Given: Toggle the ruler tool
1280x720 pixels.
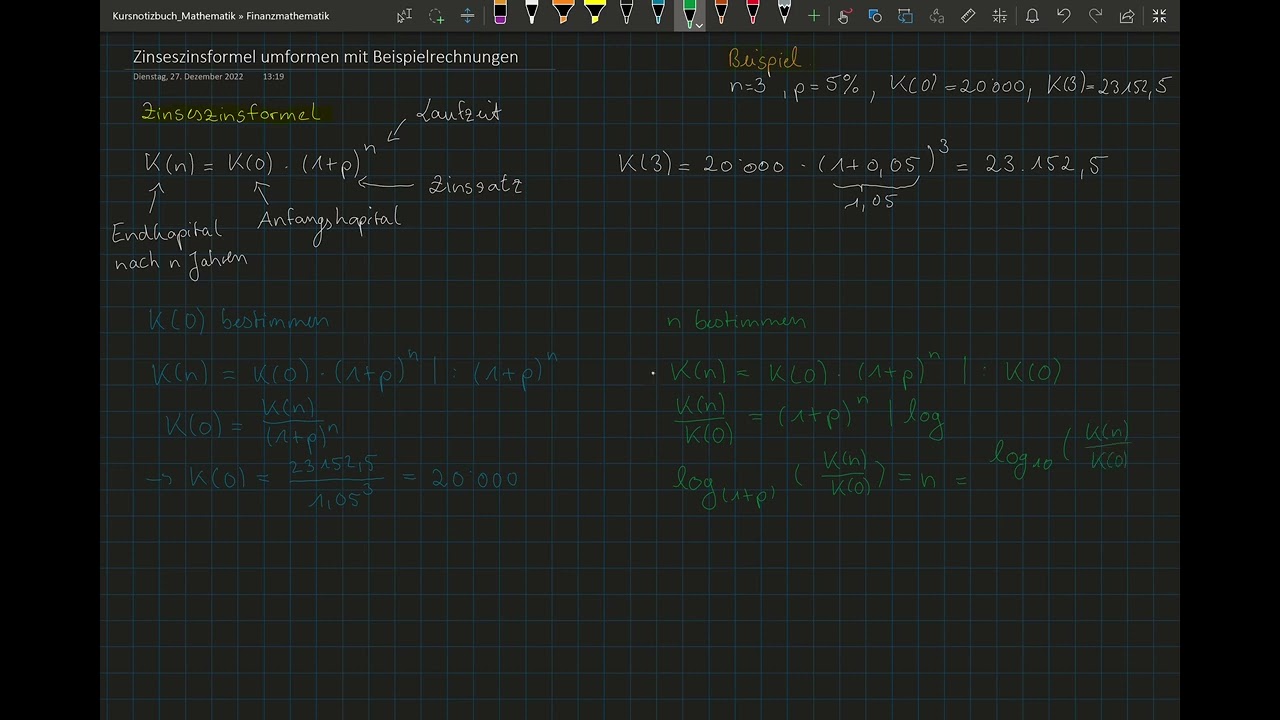Looking at the screenshot, I should [x=968, y=16].
